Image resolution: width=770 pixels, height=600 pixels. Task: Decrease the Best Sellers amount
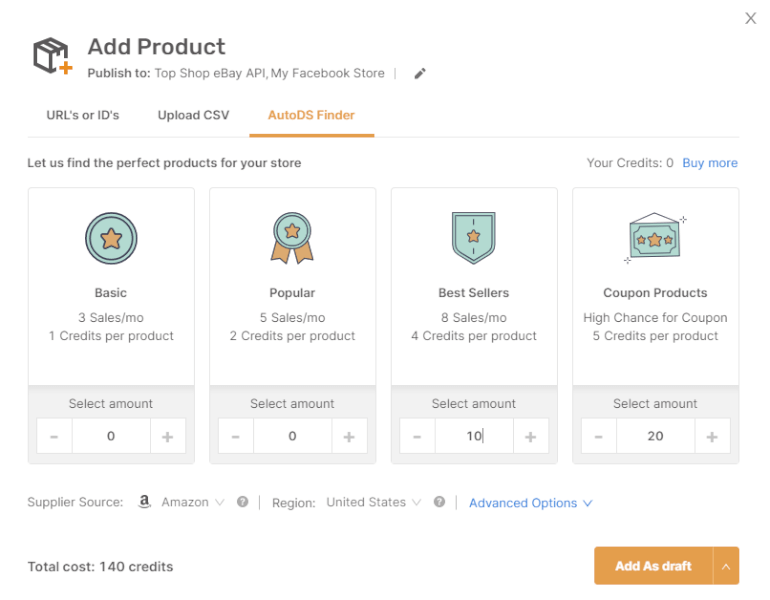(x=417, y=437)
